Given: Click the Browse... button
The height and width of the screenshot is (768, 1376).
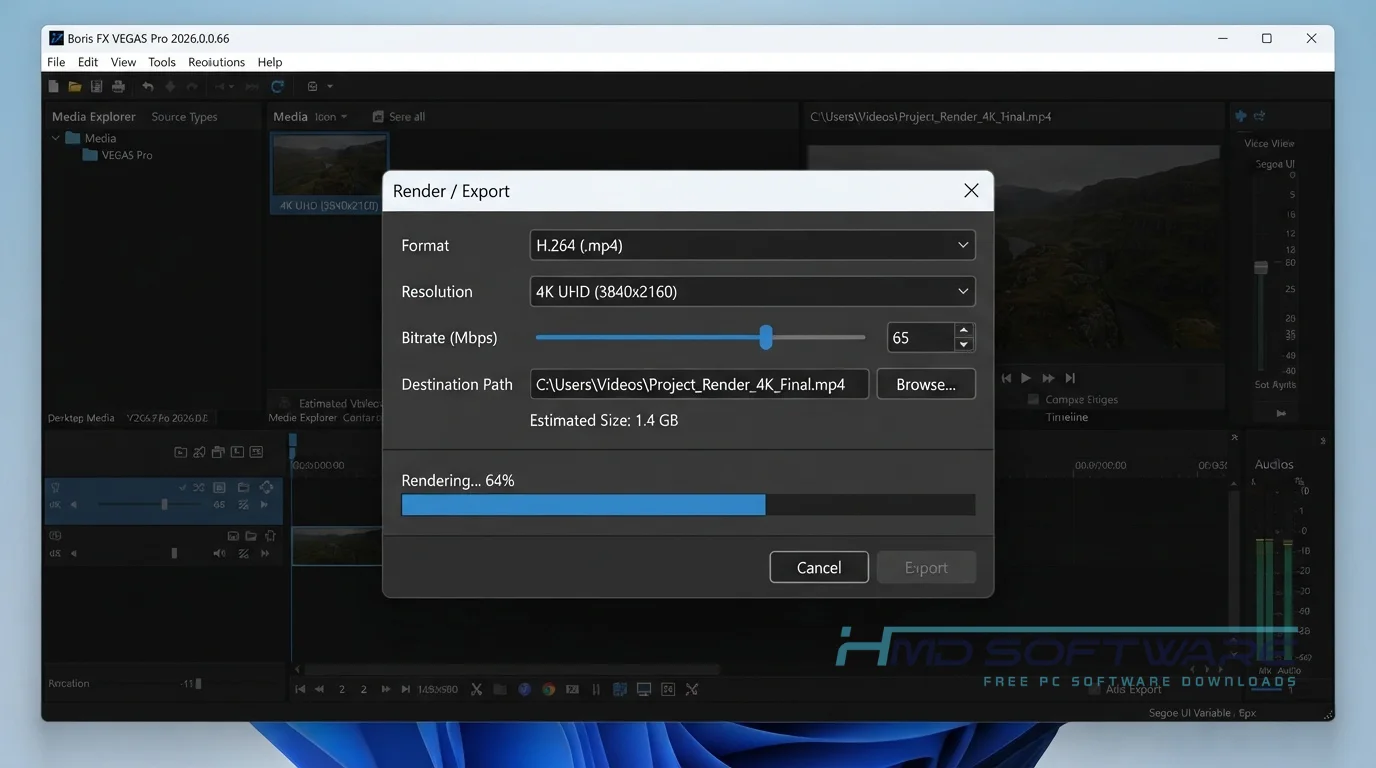Looking at the screenshot, I should [x=926, y=384].
